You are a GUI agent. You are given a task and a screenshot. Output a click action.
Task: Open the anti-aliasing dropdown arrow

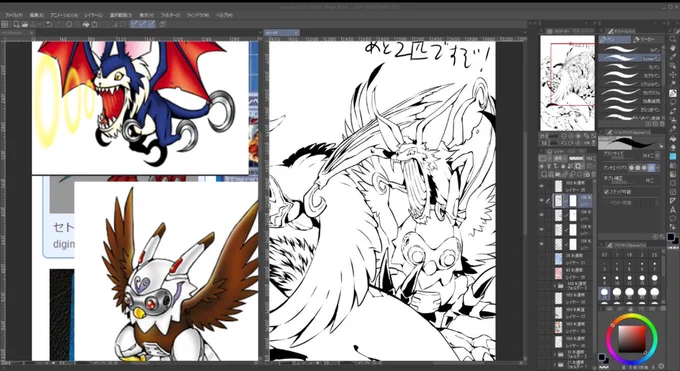(x=658, y=167)
